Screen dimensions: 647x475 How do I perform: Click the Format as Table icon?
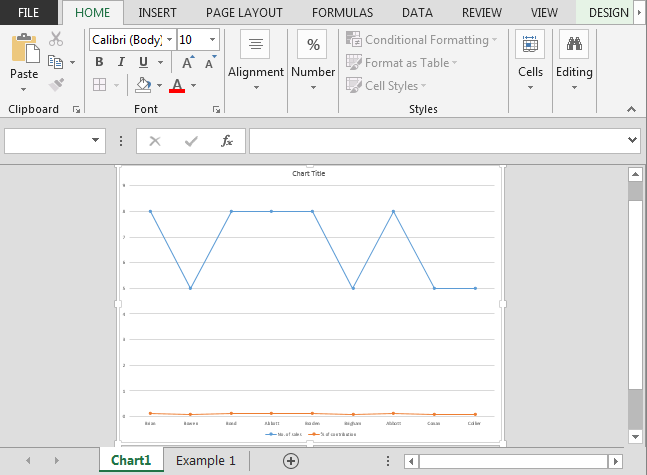click(x=354, y=62)
